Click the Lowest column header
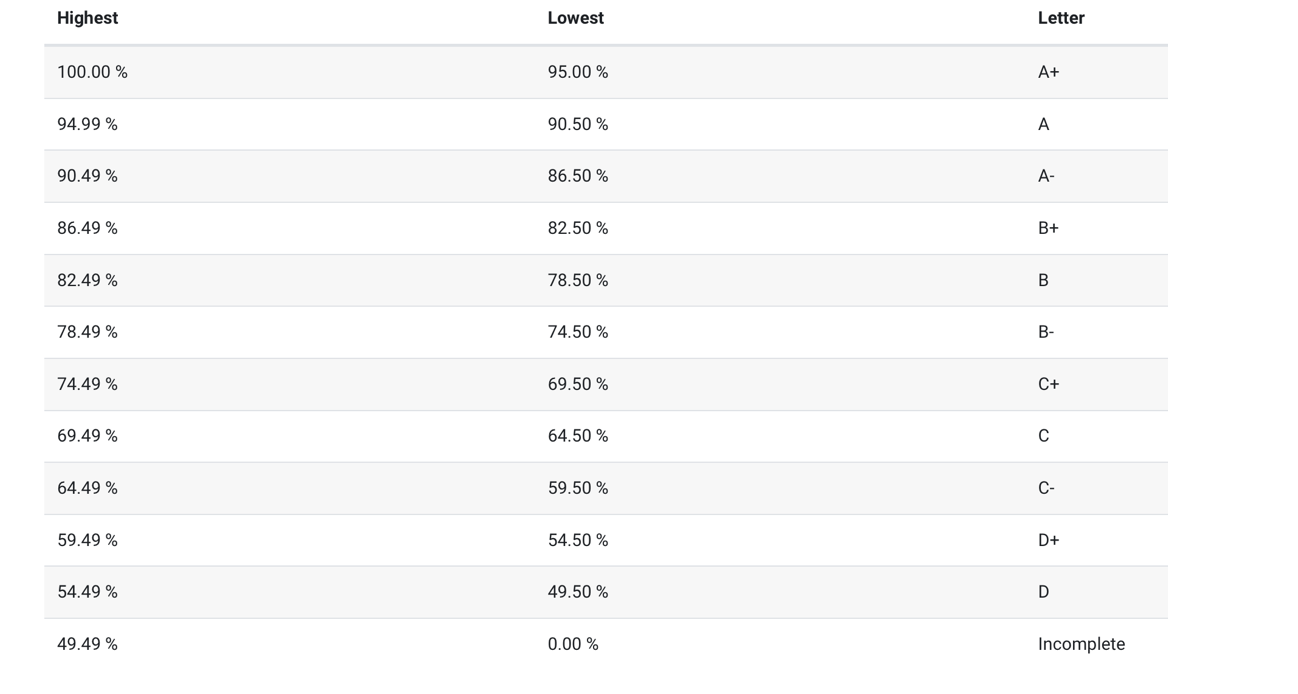This screenshot has height=694, width=1298. coord(576,18)
